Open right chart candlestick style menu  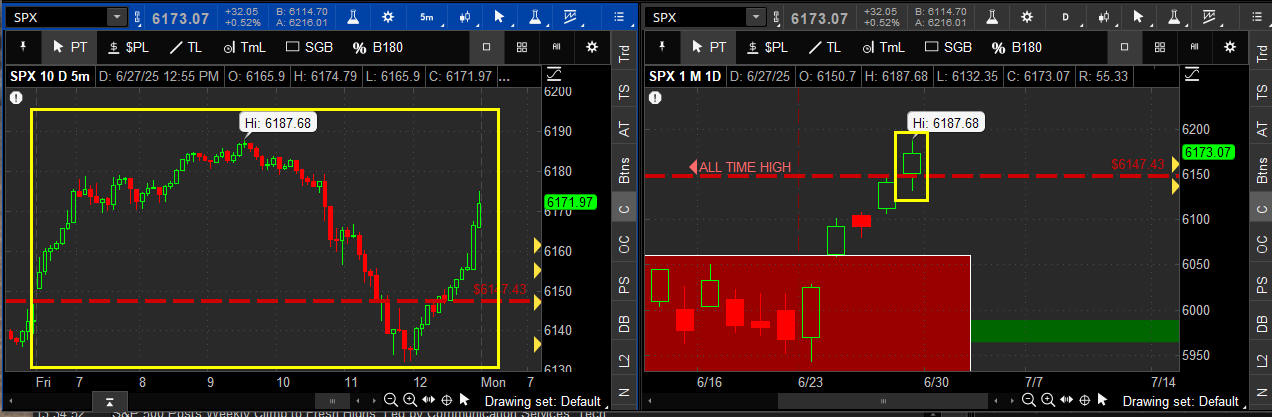[x=1102, y=17]
